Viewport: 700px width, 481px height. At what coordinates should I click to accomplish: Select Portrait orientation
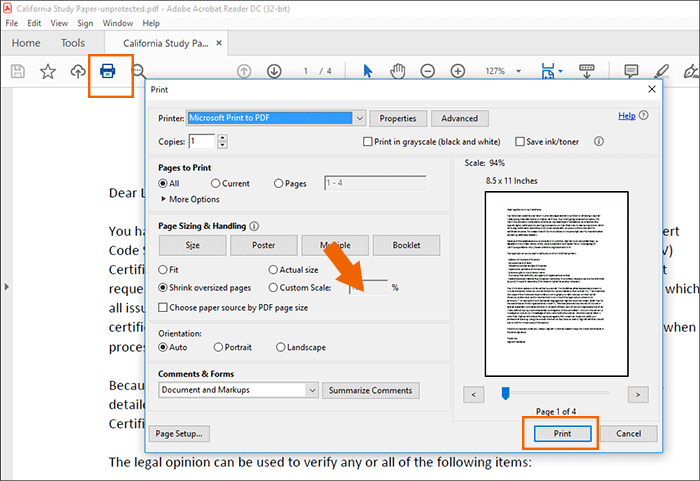[218, 347]
